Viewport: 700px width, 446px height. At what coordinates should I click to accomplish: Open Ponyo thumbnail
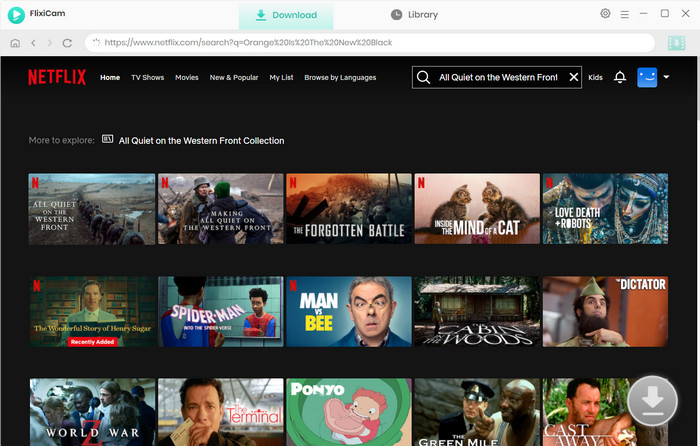coord(349,412)
